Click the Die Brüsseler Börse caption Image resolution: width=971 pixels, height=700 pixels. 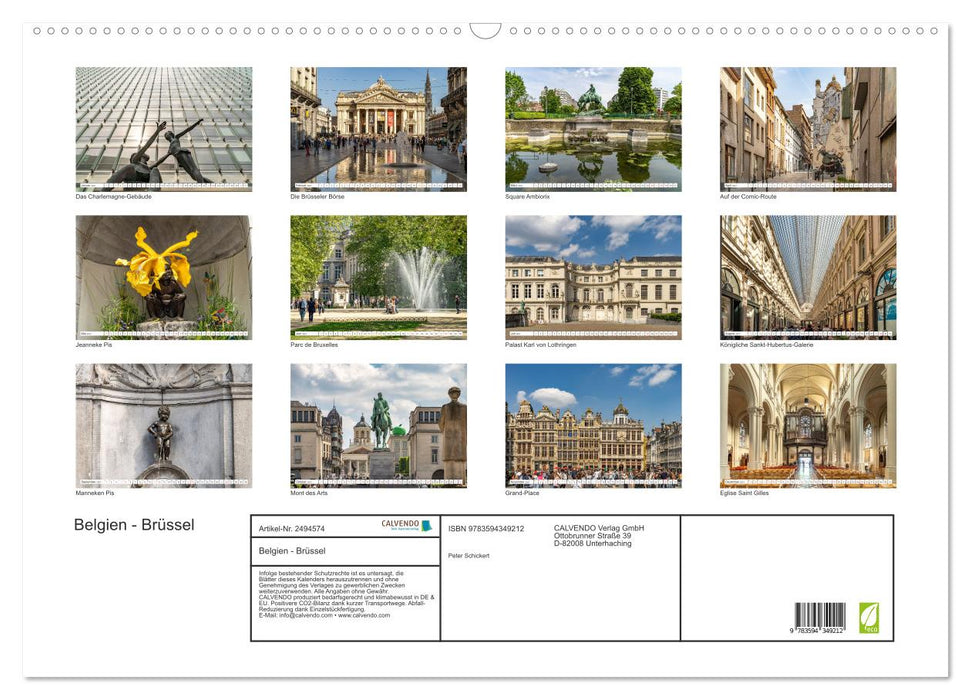tap(317, 196)
